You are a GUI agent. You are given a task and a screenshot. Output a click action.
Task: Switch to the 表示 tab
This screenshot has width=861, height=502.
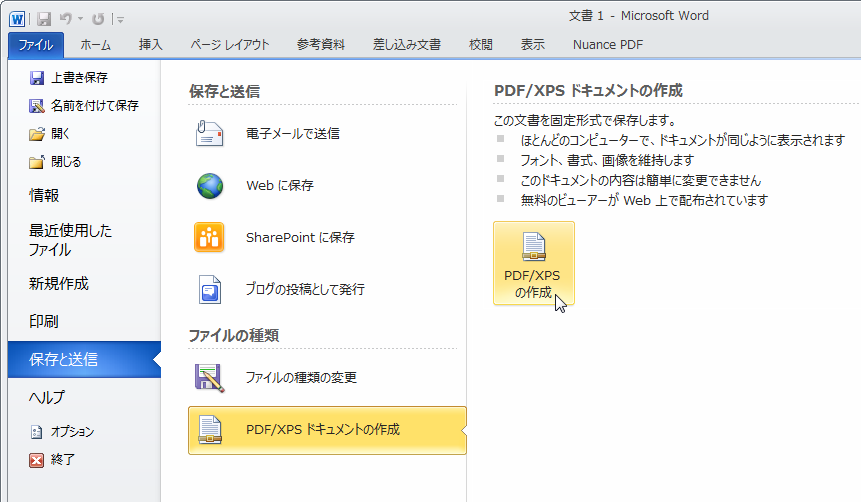[532, 45]
